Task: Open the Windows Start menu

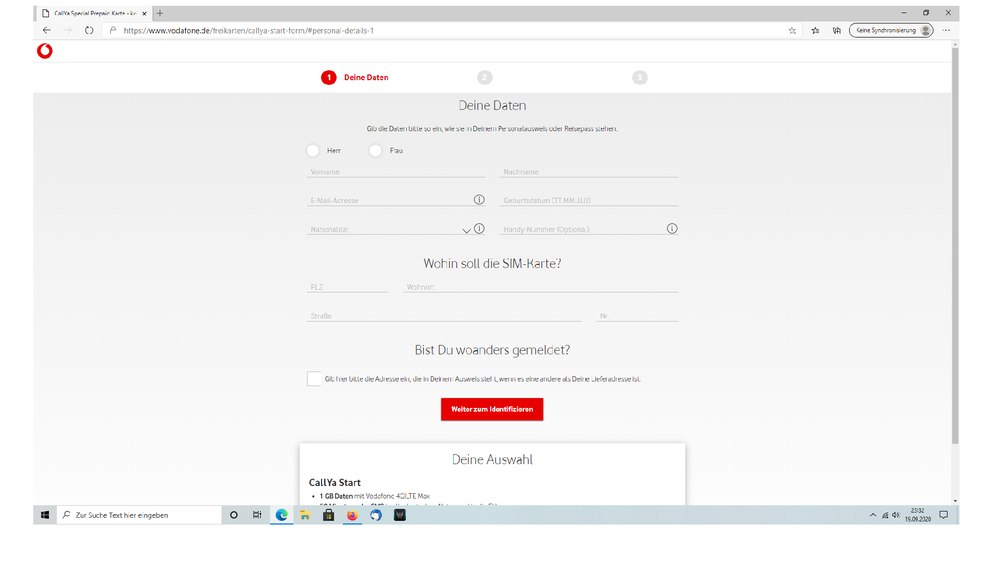Action: coord(45,515)
